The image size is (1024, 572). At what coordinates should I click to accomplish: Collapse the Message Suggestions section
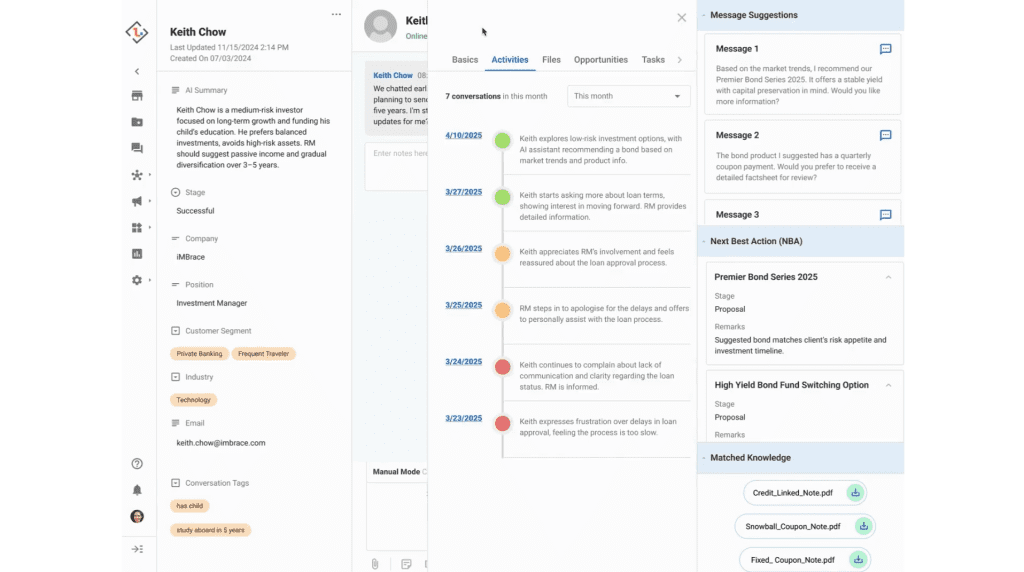click(x=703, y=15)
